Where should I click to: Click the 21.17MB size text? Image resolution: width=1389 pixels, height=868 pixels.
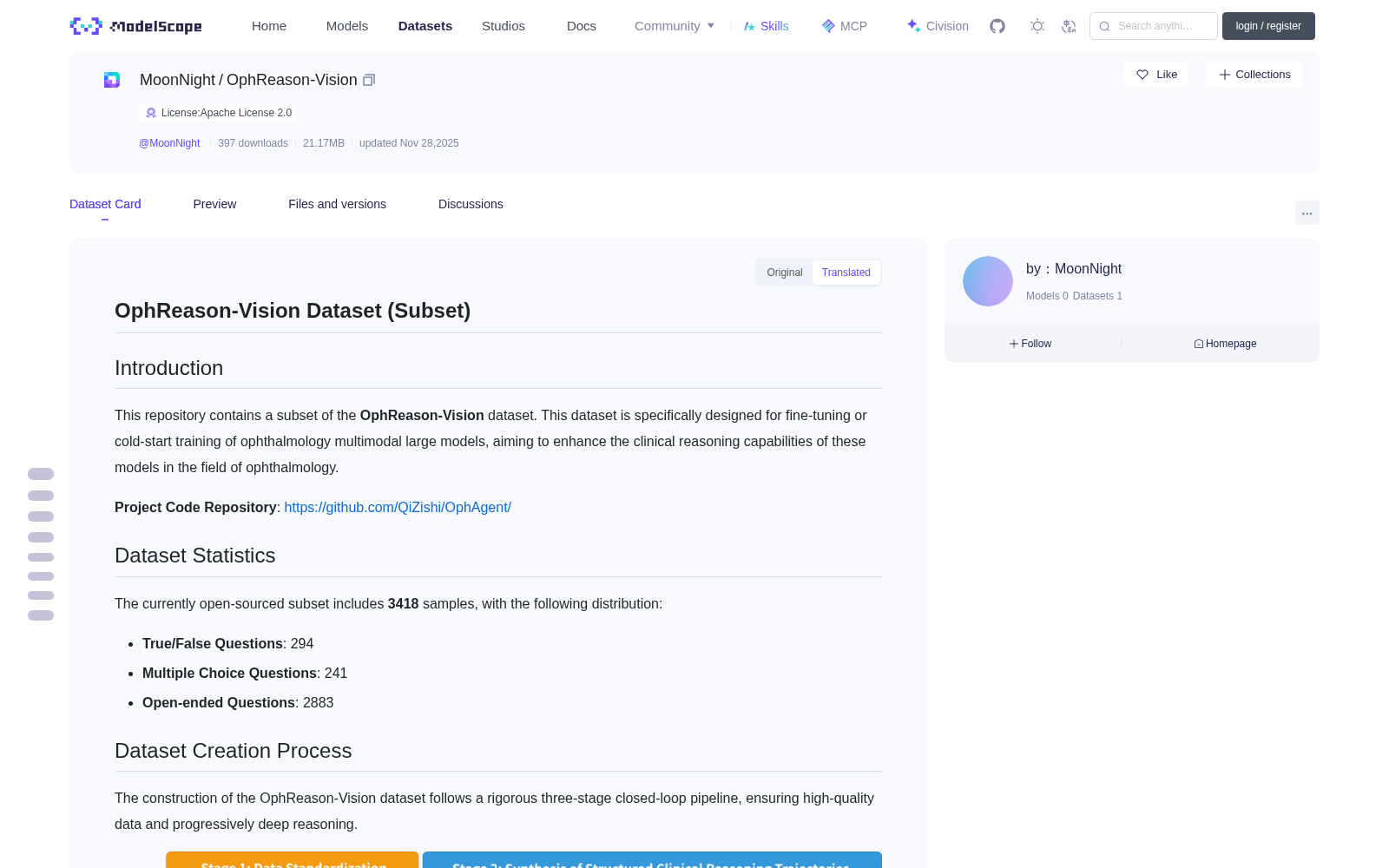pos(324,143)
